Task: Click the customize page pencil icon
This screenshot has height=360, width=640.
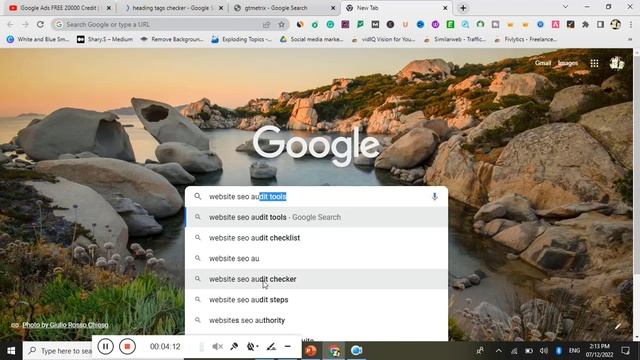Action: (x=618, y=326)
